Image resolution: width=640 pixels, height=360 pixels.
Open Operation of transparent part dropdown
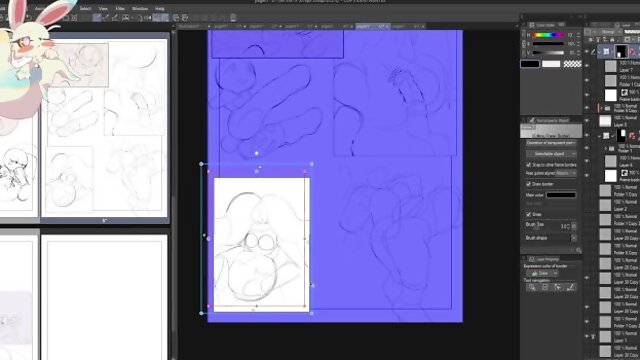(x=551, y=143)
